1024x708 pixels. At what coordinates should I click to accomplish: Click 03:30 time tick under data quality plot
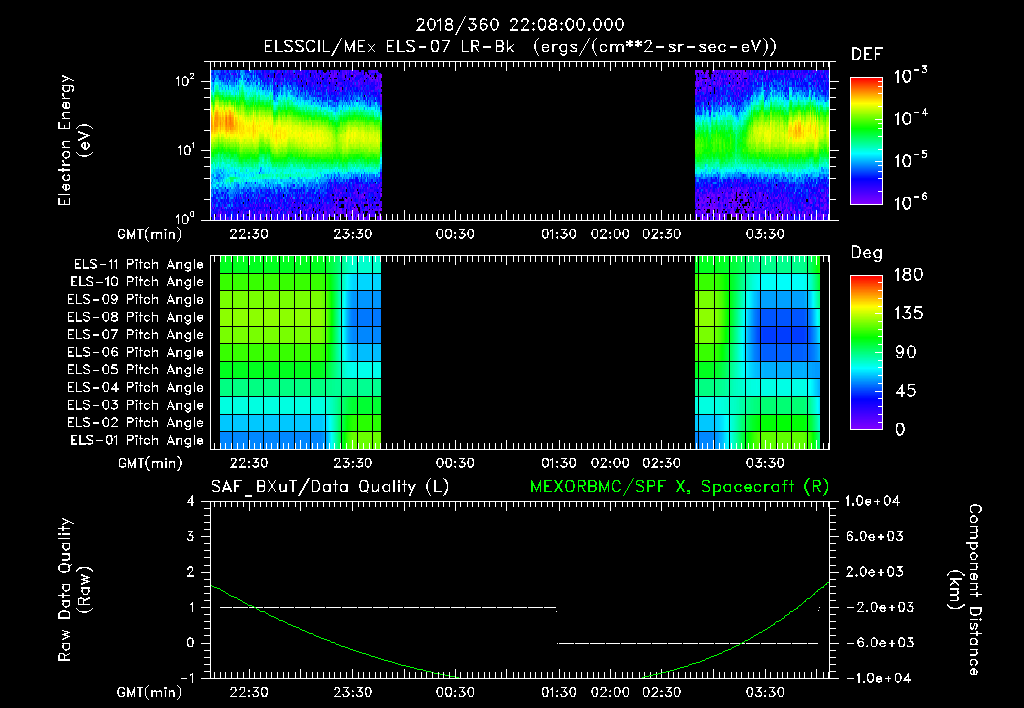pyautogui.click(x=765, y=692)
